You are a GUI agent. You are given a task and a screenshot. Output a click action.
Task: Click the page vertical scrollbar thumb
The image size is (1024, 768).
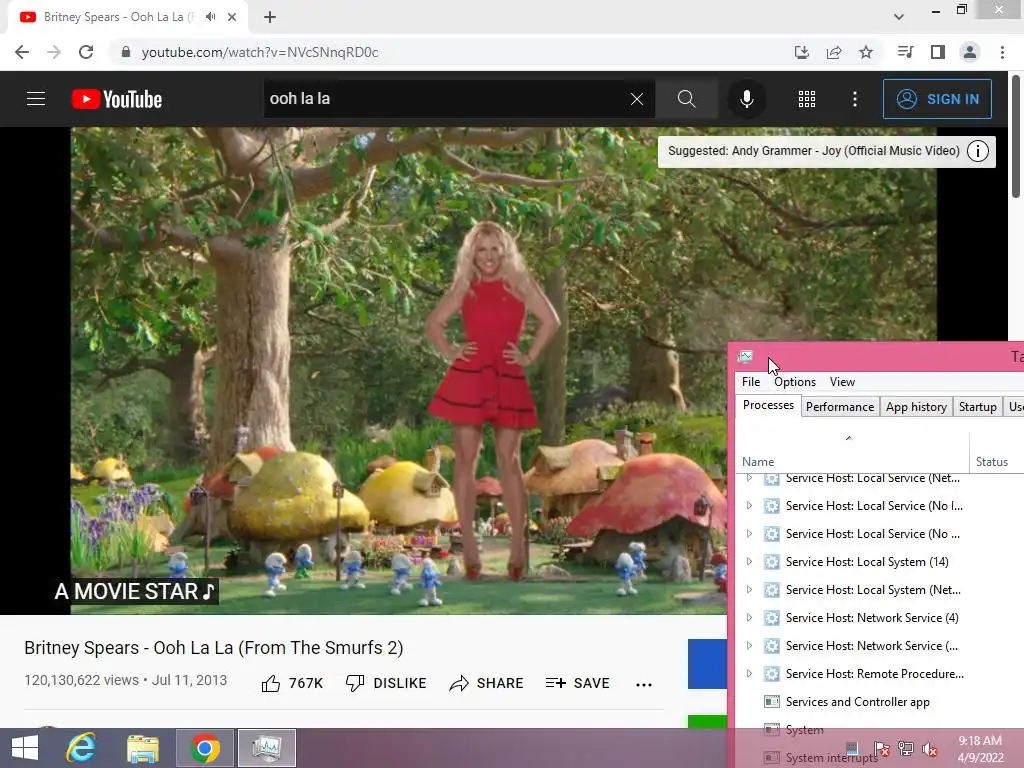point(1016,135)
